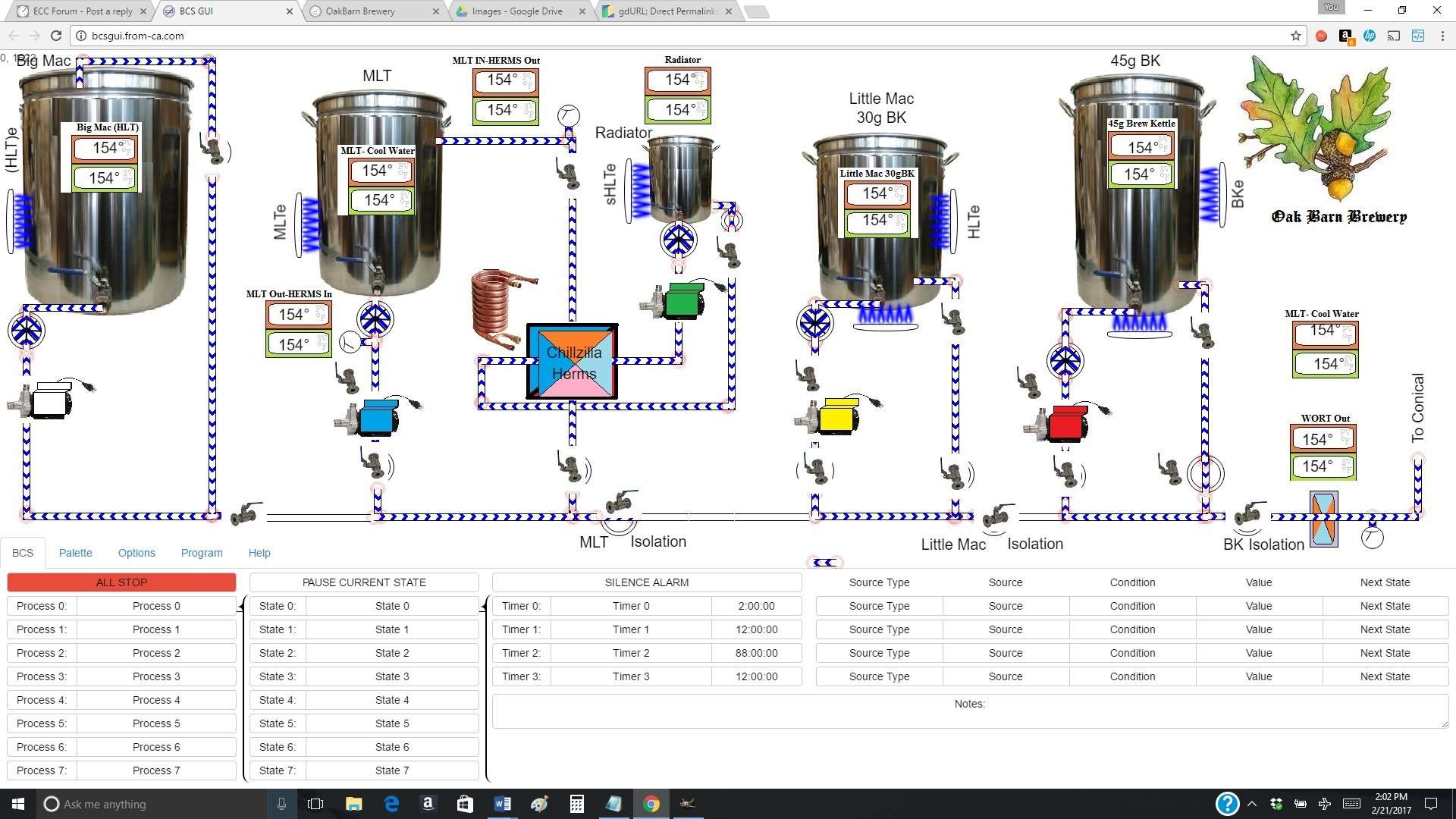Open the Help tab
The width and height of the screenshot is (1456, 819).
259,553
